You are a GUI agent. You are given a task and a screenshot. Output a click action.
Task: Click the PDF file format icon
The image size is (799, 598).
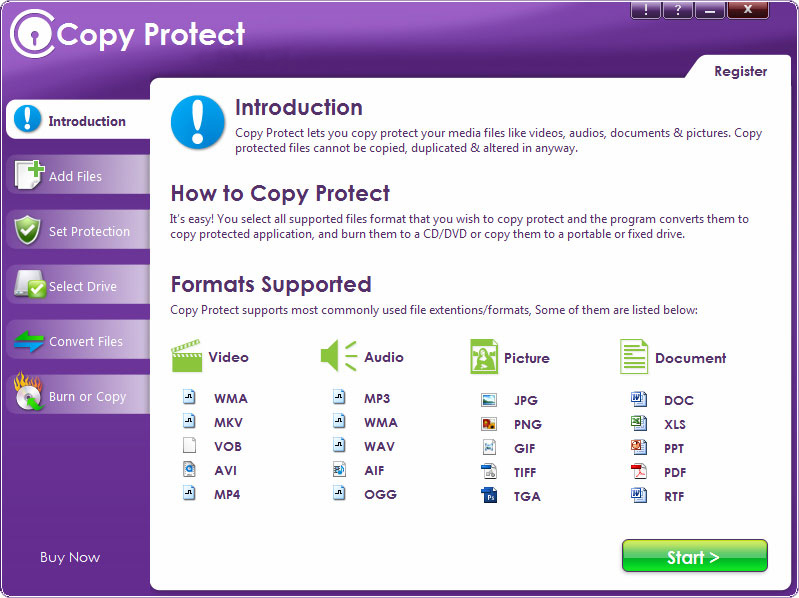pos(638,472)
